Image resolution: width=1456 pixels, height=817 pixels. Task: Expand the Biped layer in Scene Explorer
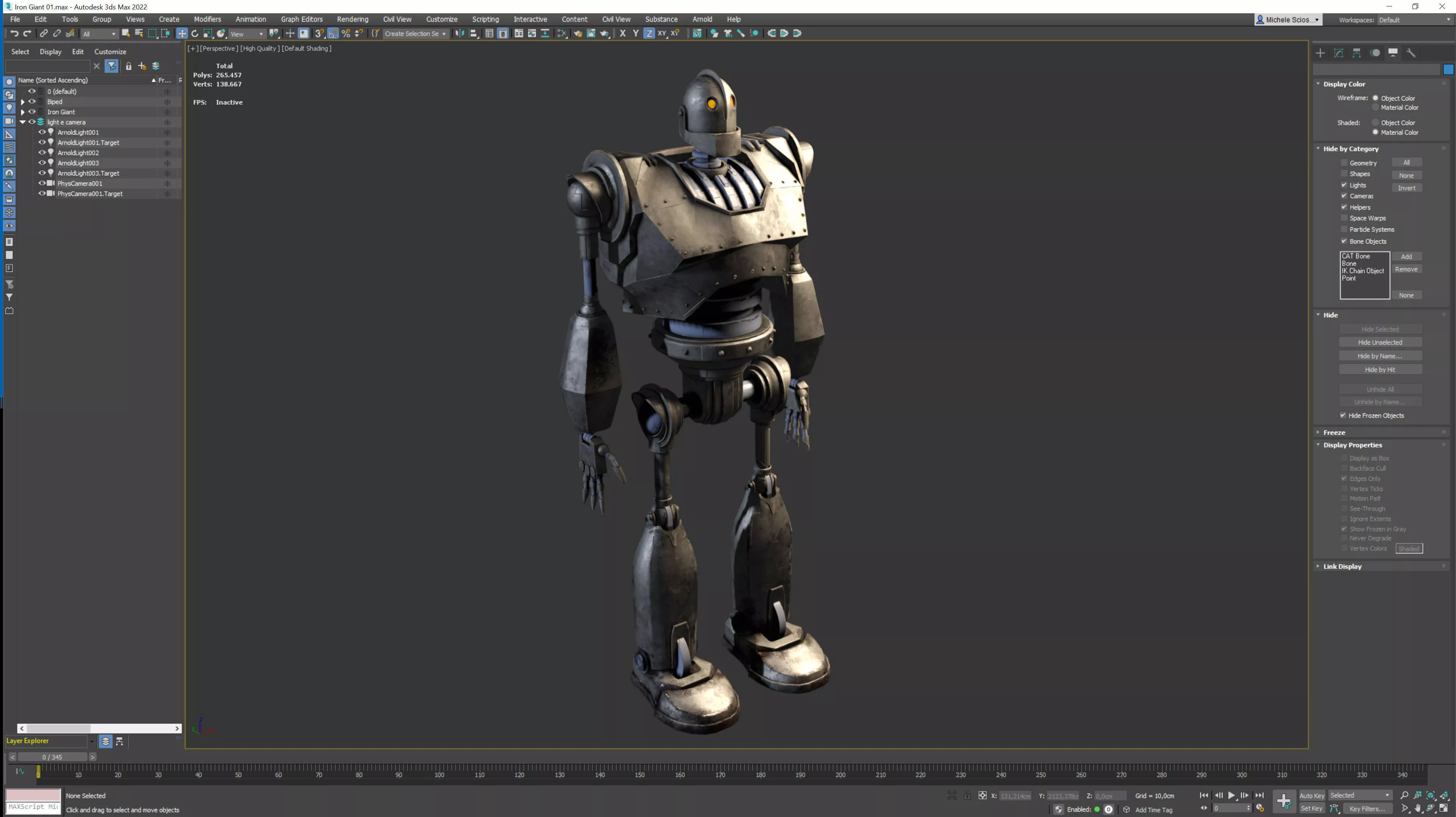click(x=23, y=102)
